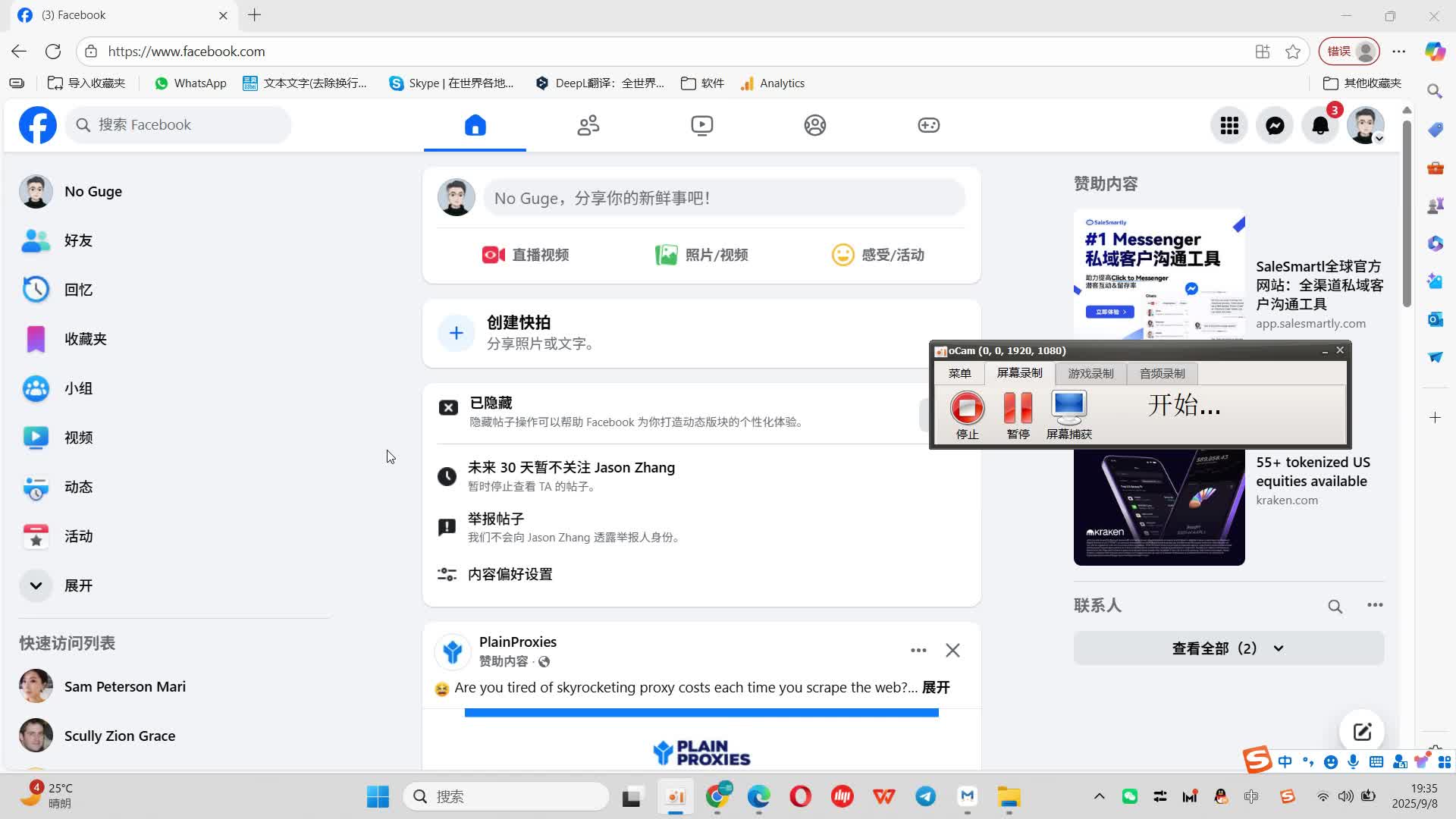This screenshot has height=819, width=1456.
Task: Go to Friends tab icon in top navigation
Action: [x=588, y=125]
